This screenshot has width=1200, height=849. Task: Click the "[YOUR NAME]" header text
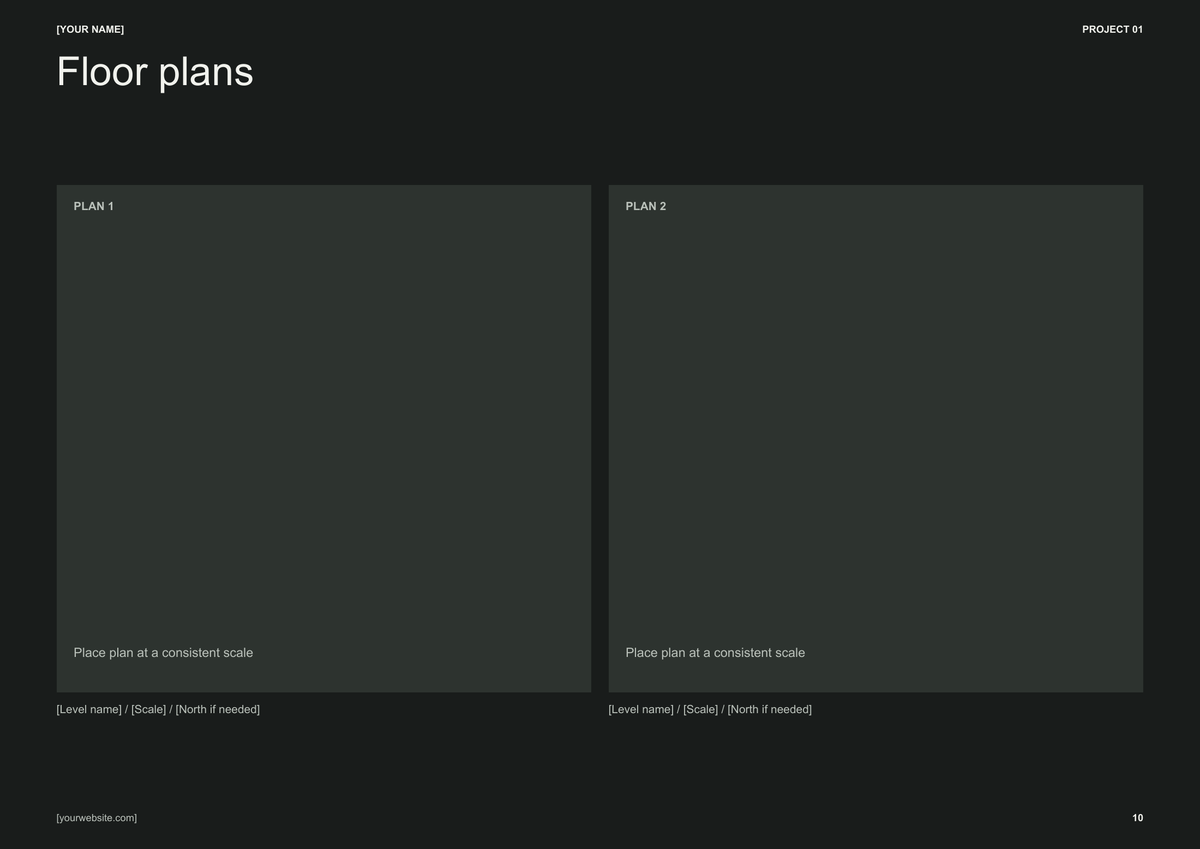coord(90,30)
